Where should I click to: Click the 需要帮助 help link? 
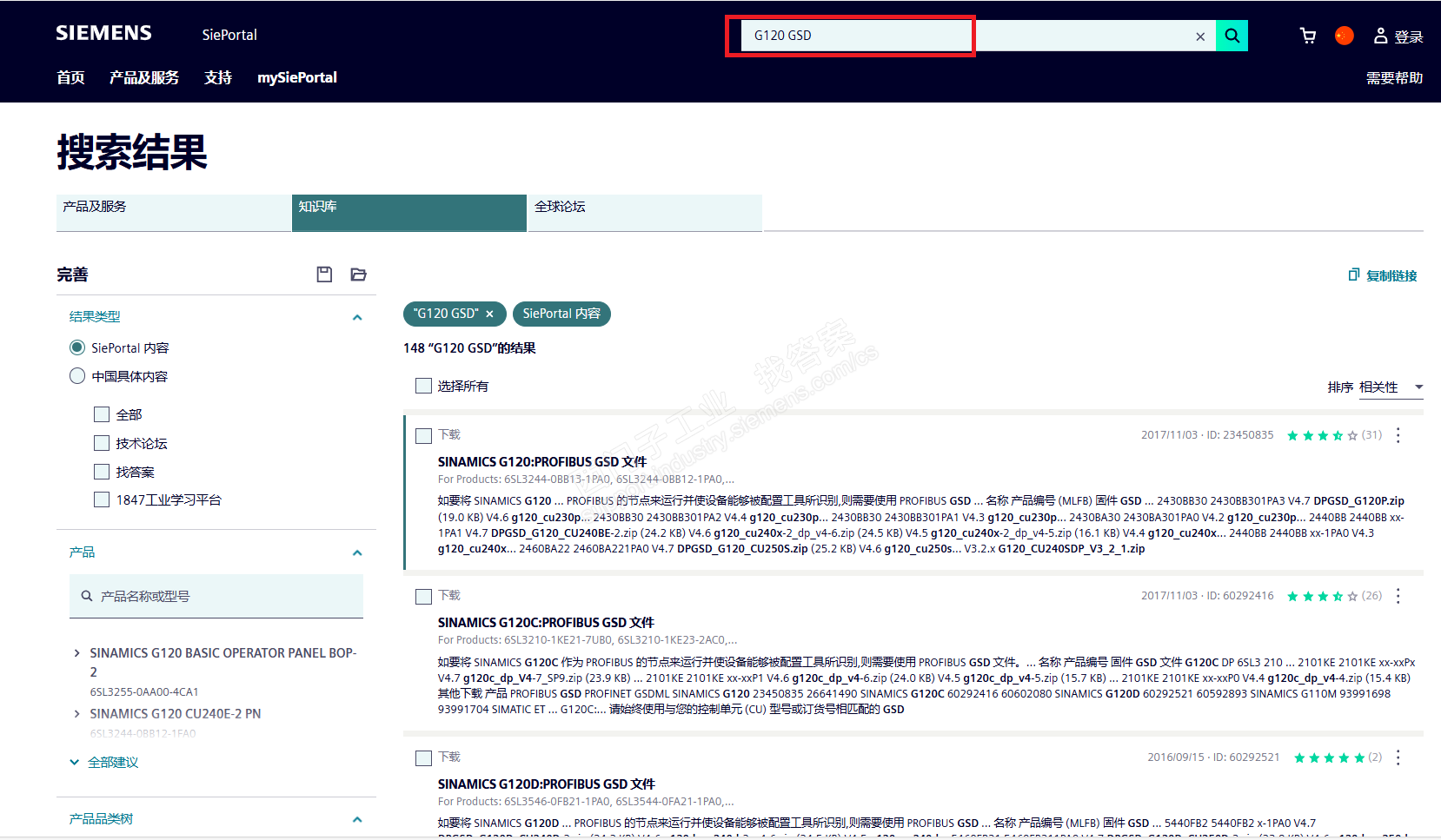(1394, 78)
